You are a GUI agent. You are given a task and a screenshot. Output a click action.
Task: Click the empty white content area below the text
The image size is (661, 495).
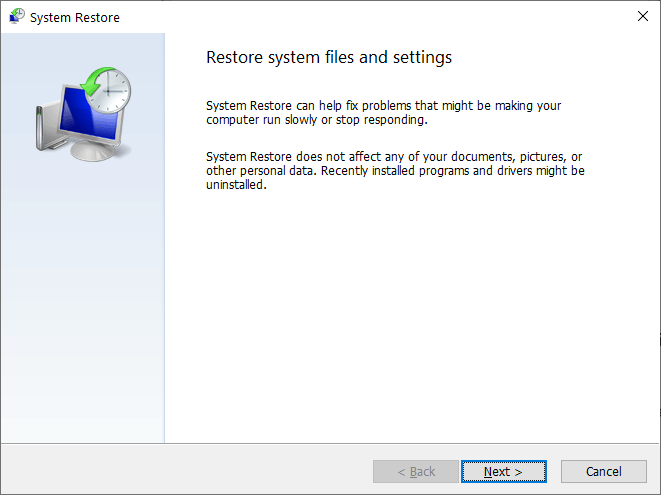tap(410, 320)
